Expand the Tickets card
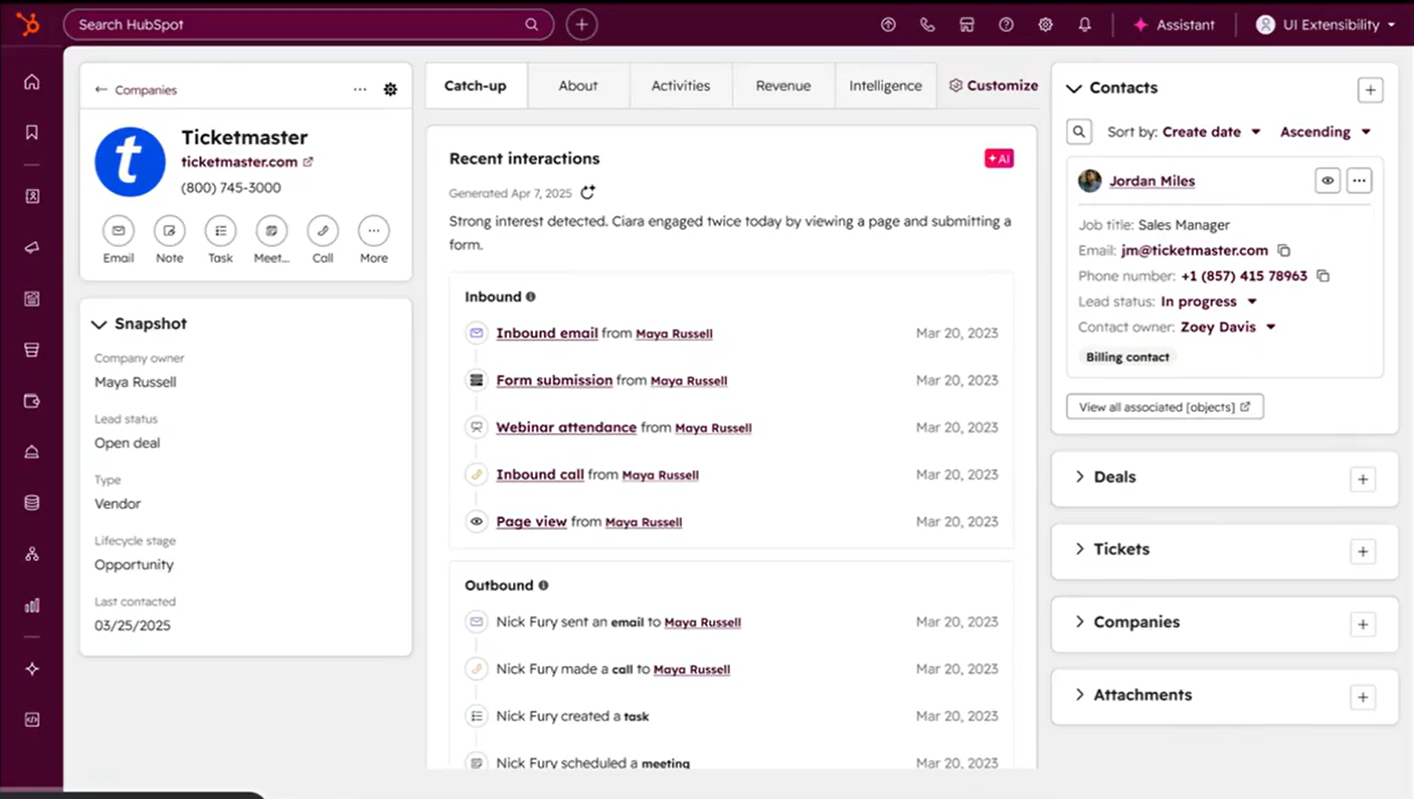 point(1080,549)
